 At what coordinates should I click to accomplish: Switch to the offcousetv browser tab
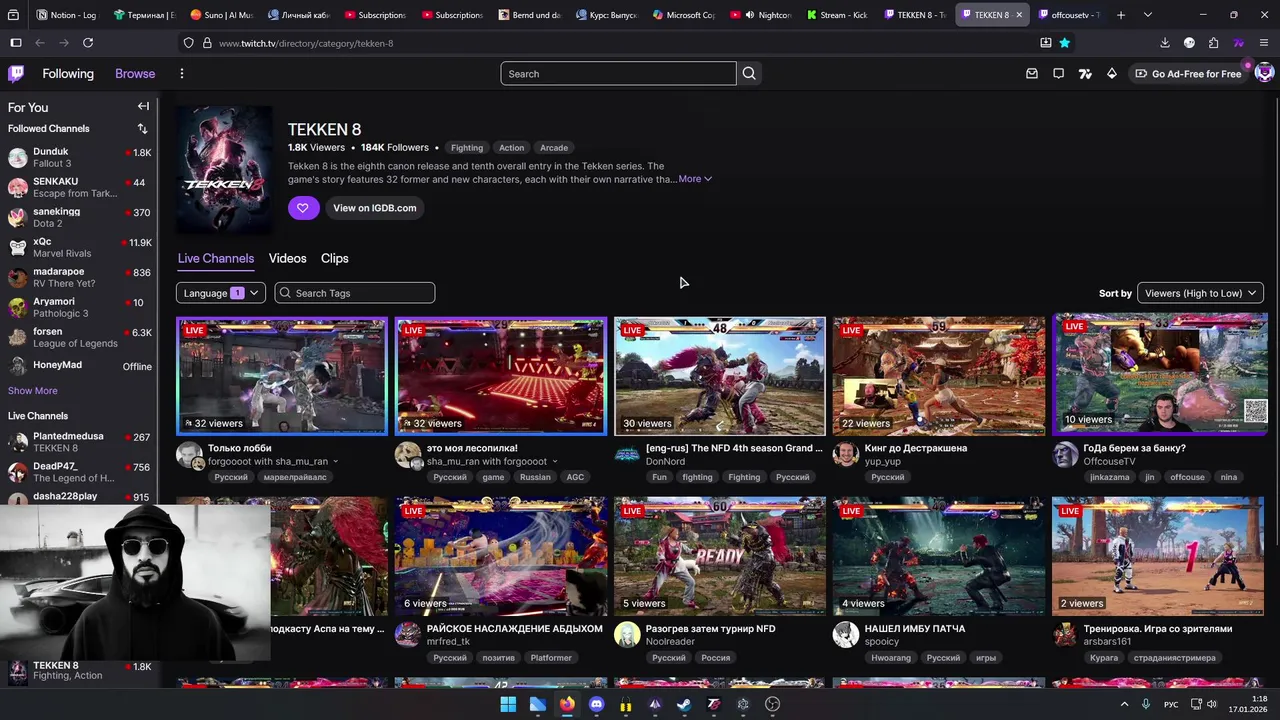click(x=1068, y=15)
